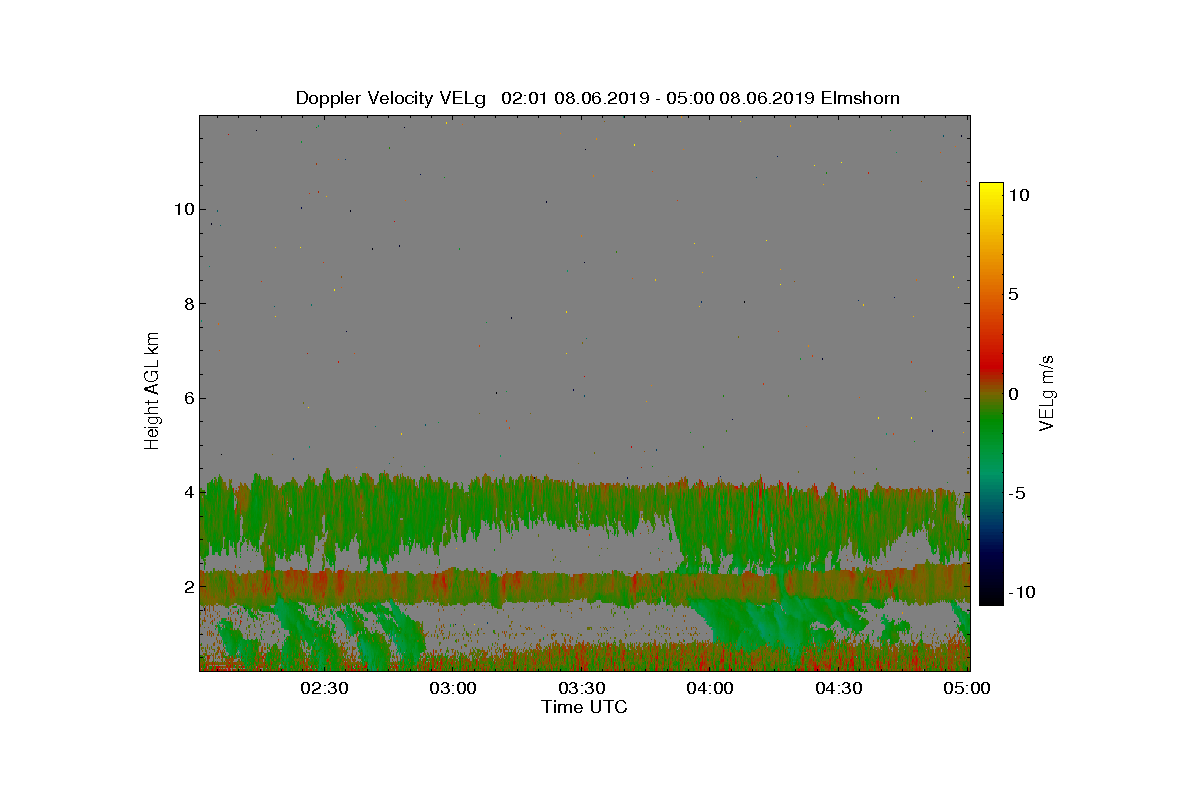Click the colorbar value 10 label
The height and width of the screenshot is (800, 1200).
click(1019, 196)
